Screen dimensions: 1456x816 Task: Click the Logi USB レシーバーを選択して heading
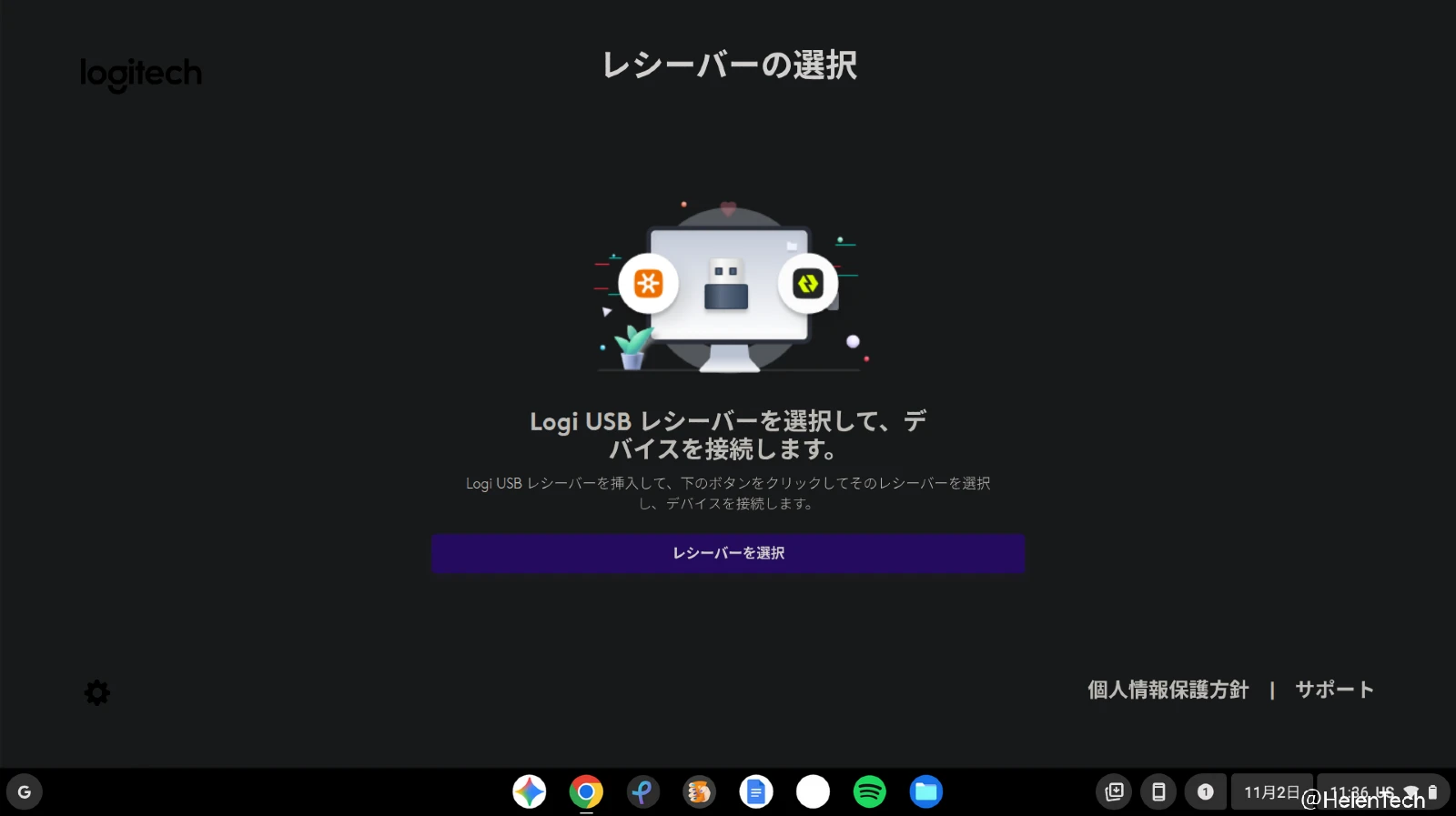[x=728, y=435]
